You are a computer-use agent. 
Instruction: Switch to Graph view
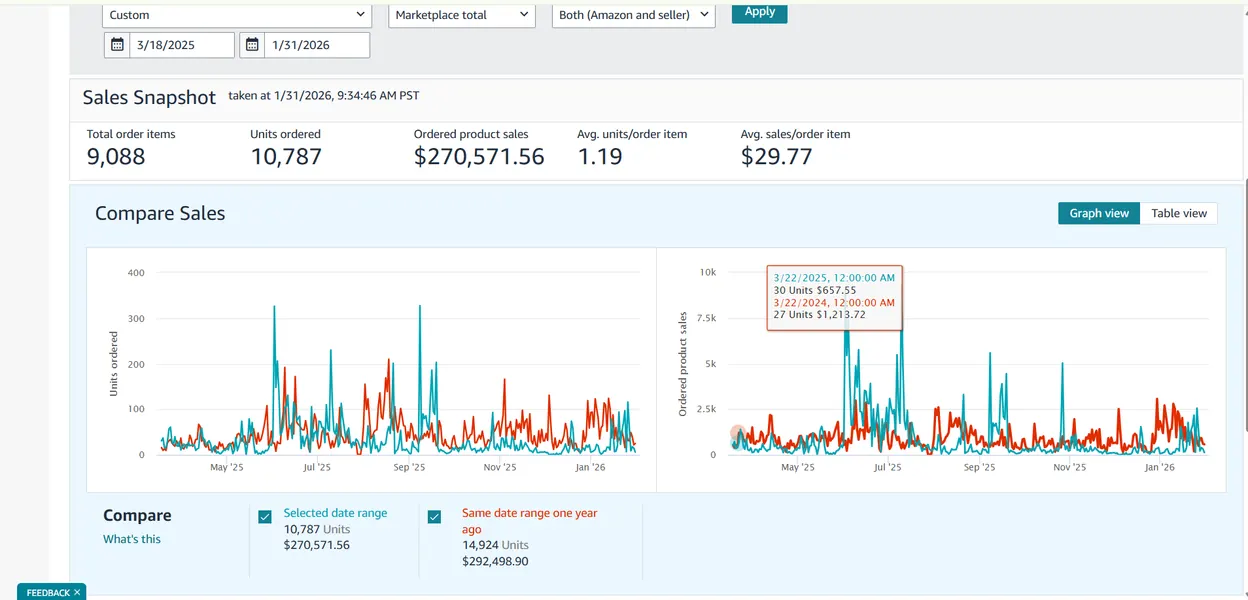tap(1099, 213)
